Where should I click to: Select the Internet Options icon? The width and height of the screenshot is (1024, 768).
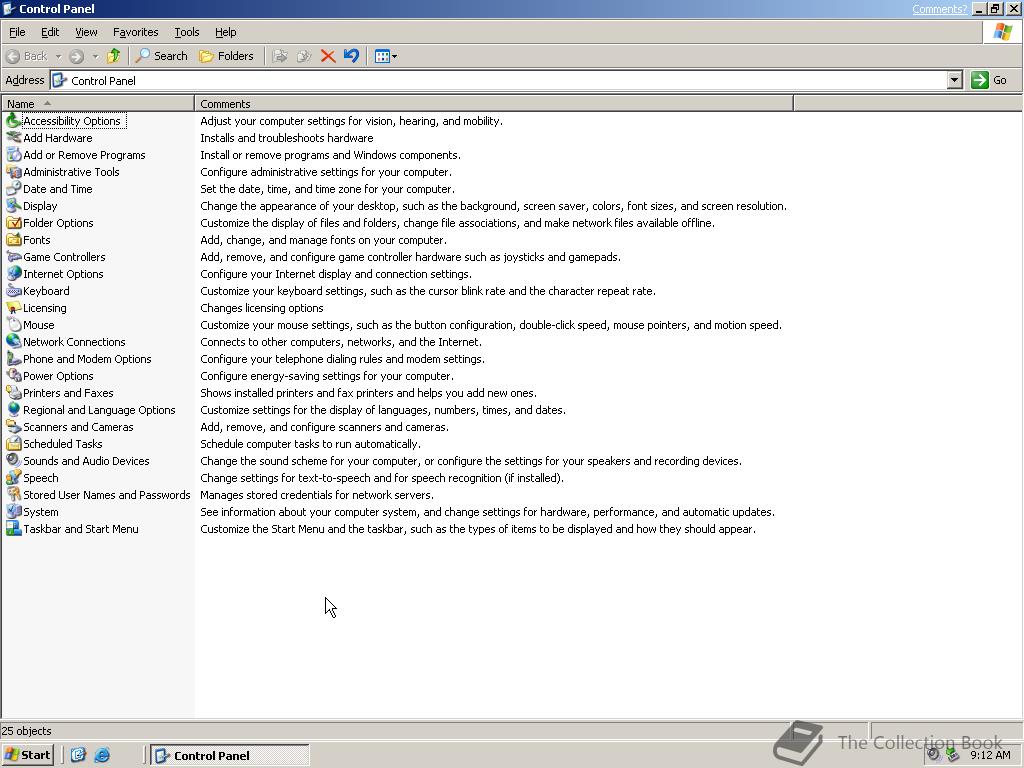(x=13, y=274)
